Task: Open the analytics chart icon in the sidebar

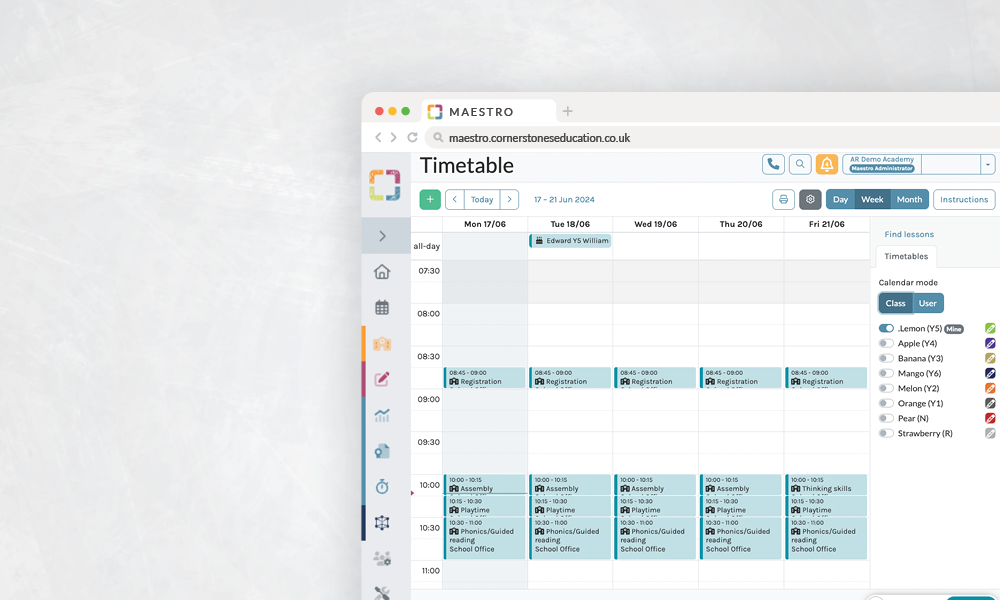Action: (383, 414)
